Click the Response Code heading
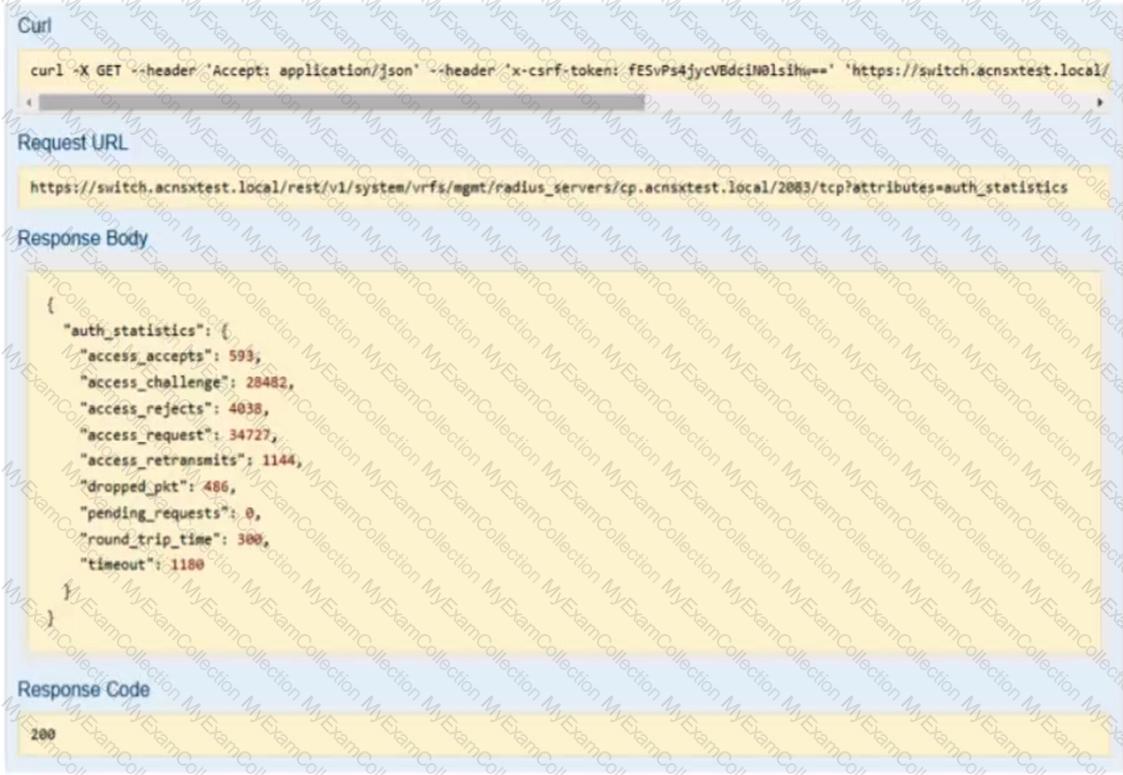The image size is (1123, 775). tap(84, 689)
